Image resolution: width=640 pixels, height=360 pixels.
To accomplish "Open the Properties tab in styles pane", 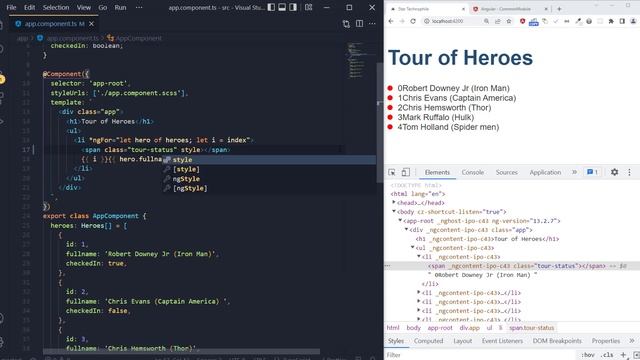I will pyautogui.click(x=606, y=341).
